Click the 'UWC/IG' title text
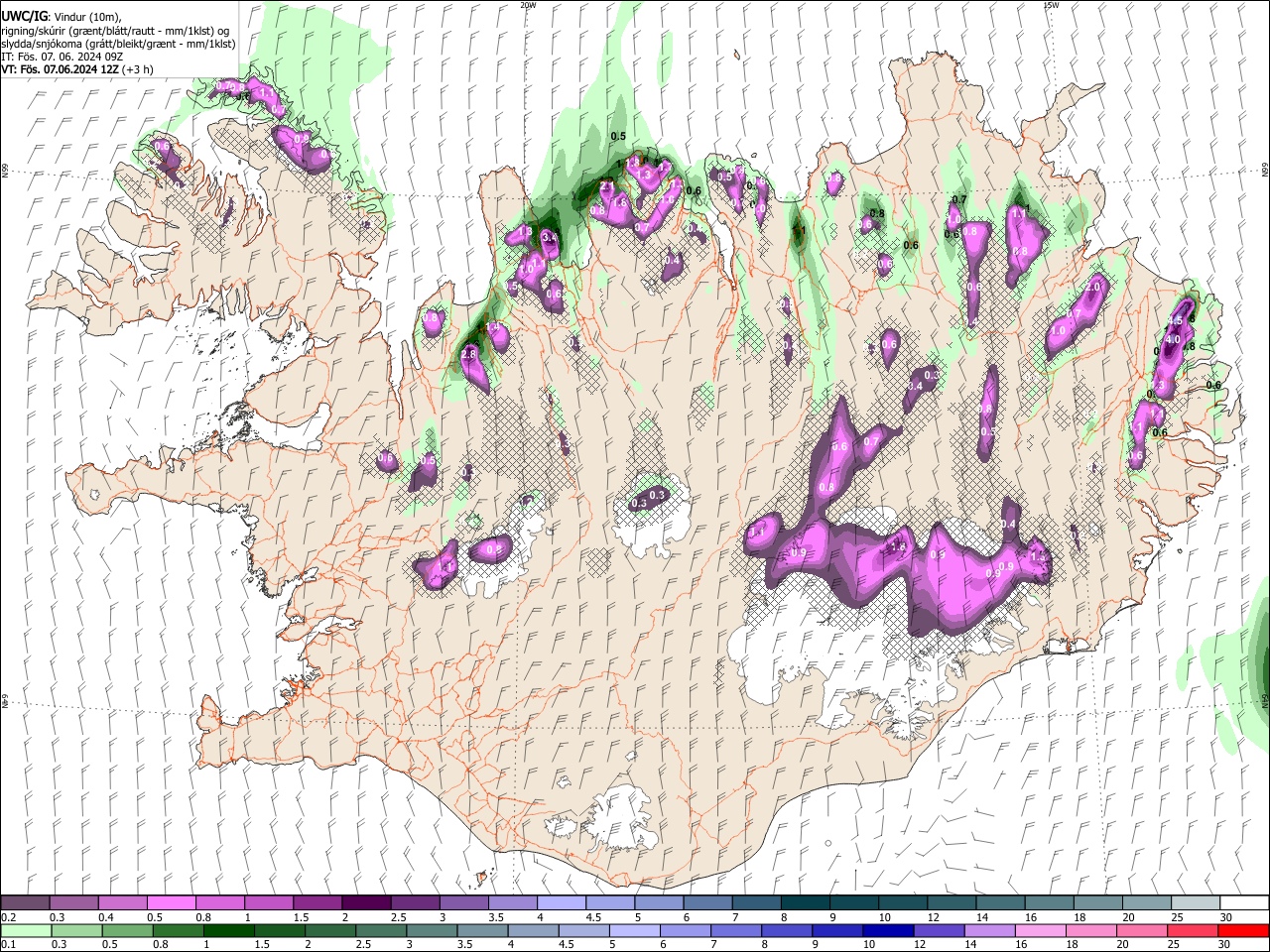This screenshot has height=952, width=1270. pyautogui.click(x=23, y=17)
